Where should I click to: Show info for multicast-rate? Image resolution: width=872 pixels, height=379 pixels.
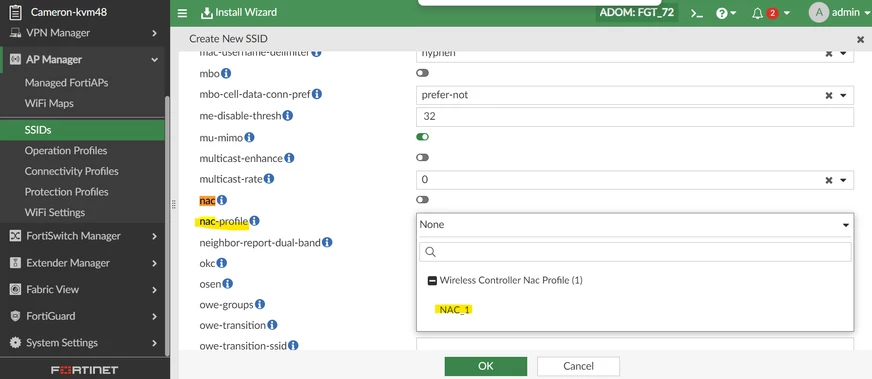269,179
